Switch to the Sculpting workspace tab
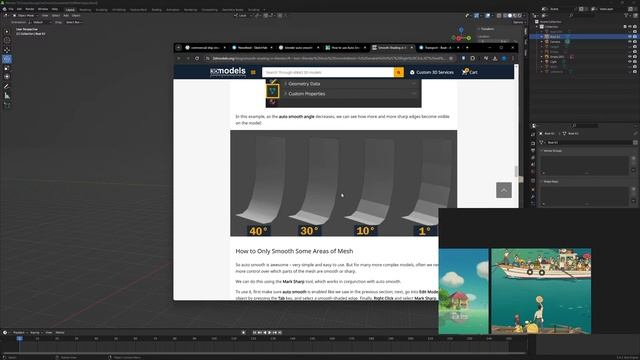 coord(102,9)
